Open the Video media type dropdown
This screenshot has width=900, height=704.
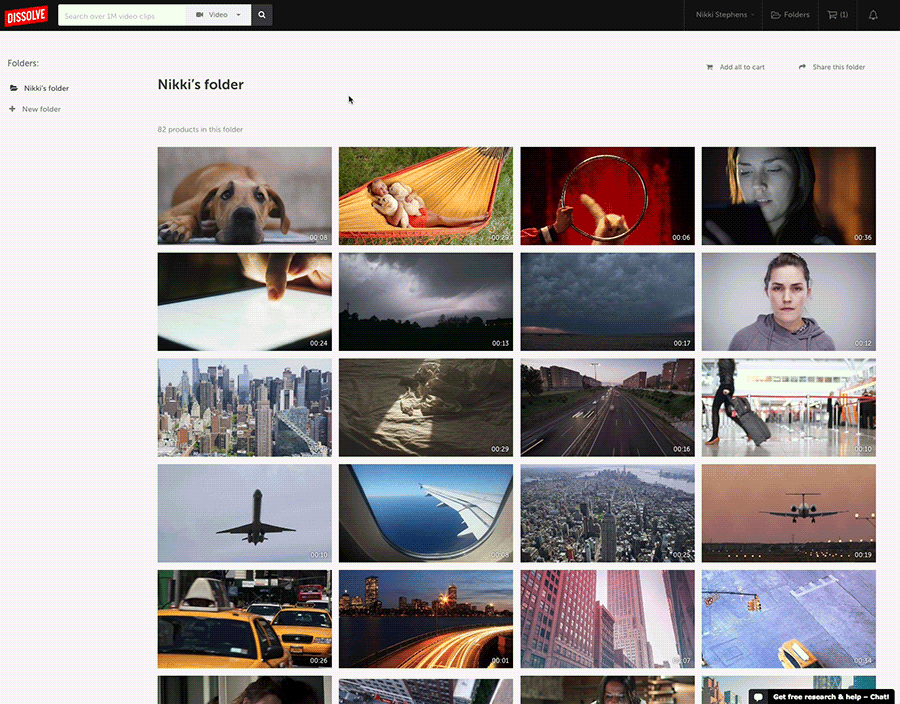tap(218, 15)
